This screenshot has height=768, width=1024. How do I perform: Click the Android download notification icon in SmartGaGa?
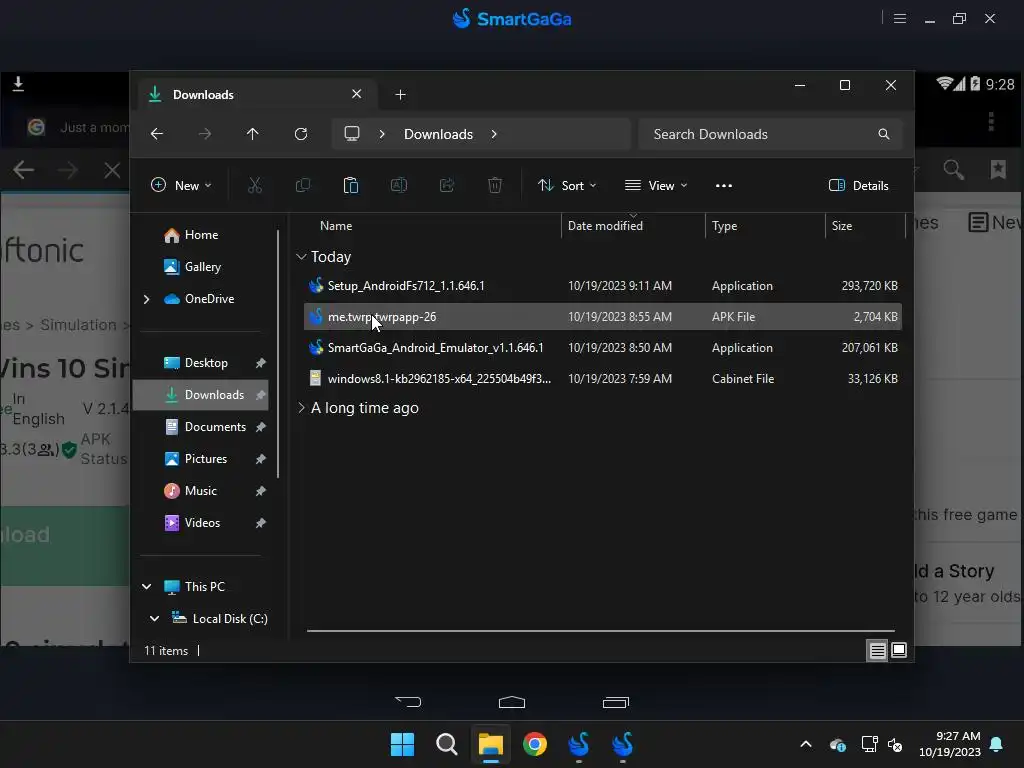pos(18,84)
